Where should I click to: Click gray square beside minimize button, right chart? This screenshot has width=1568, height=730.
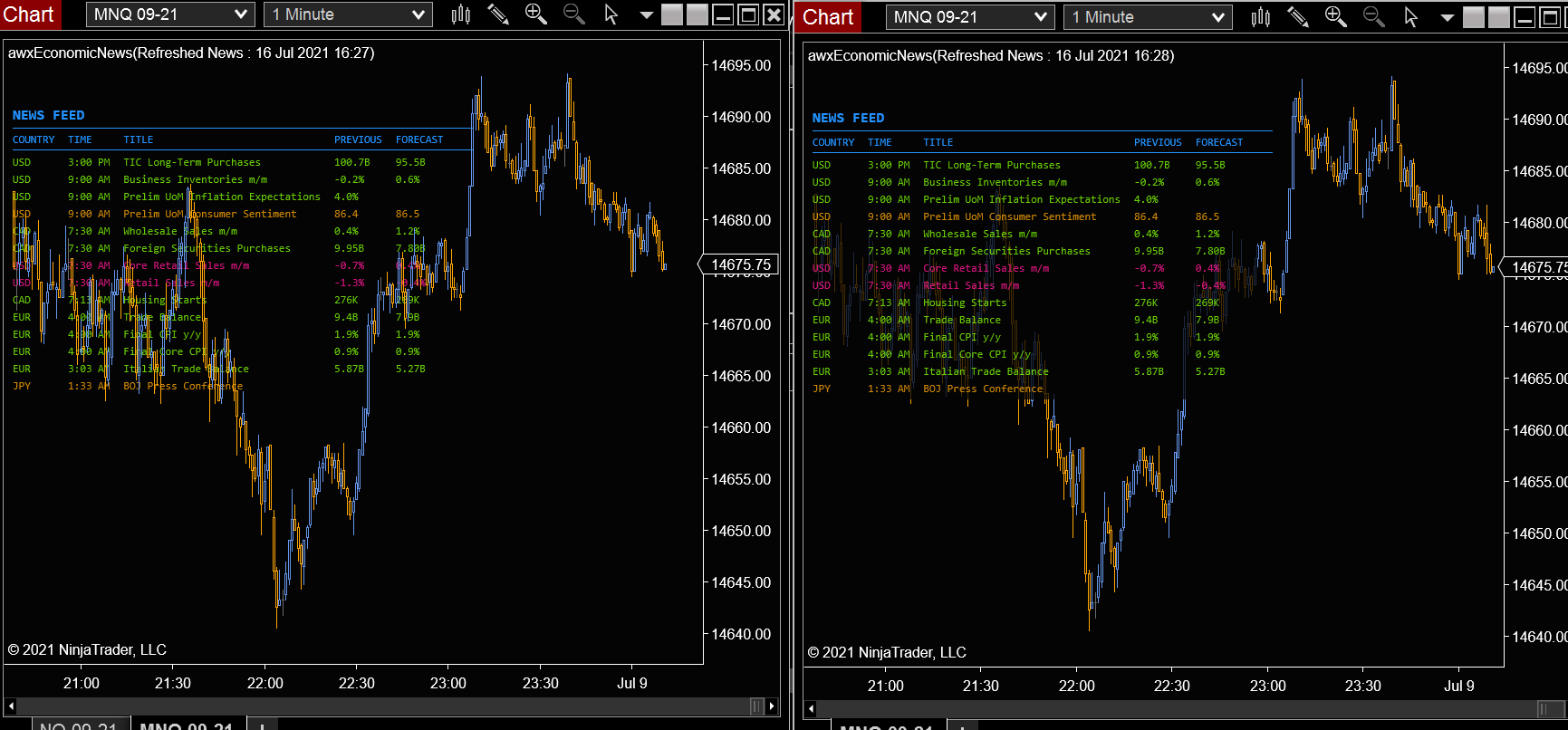click(x=1499, y=17)
